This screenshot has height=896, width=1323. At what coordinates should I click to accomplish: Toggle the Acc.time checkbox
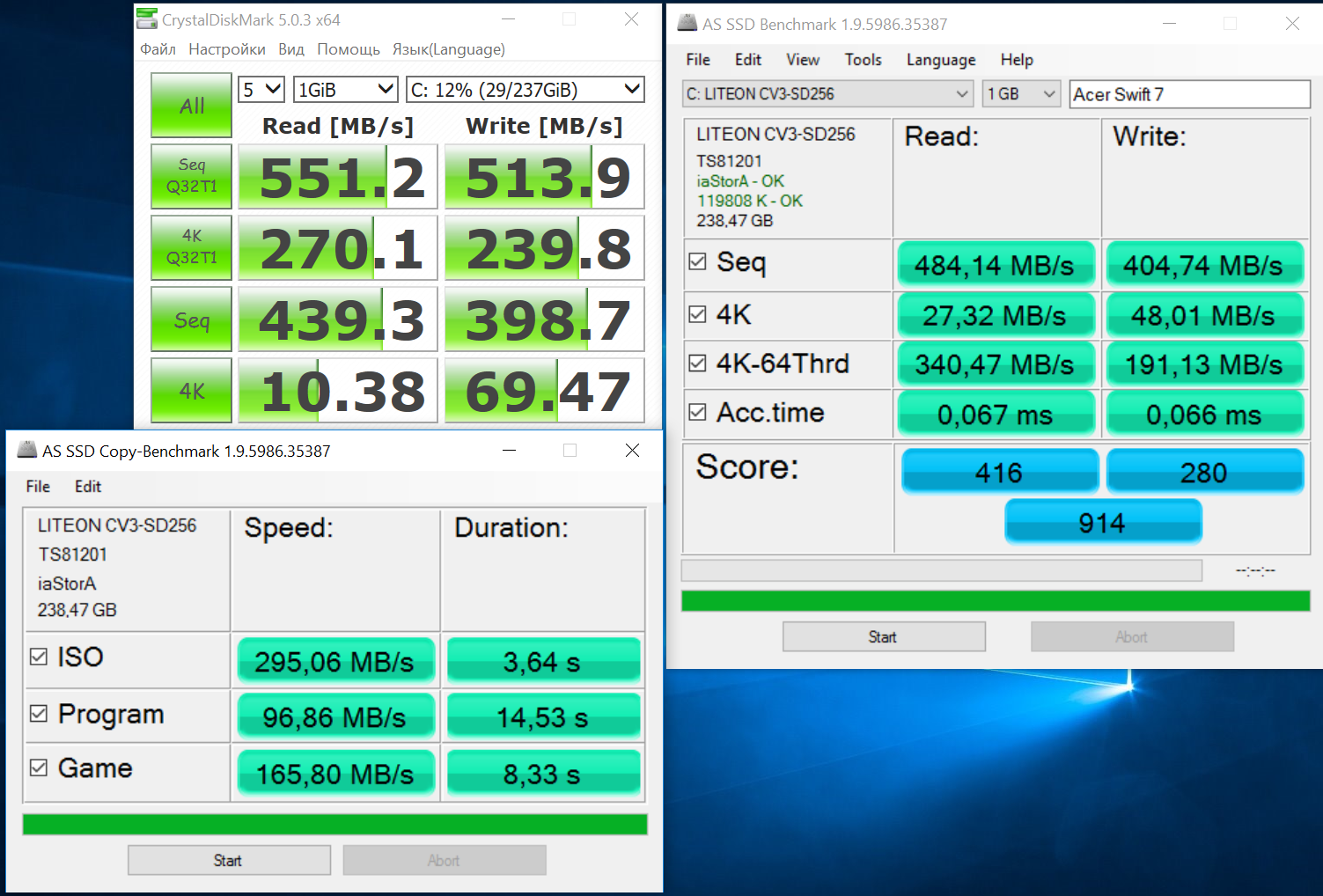pos(697,412)
